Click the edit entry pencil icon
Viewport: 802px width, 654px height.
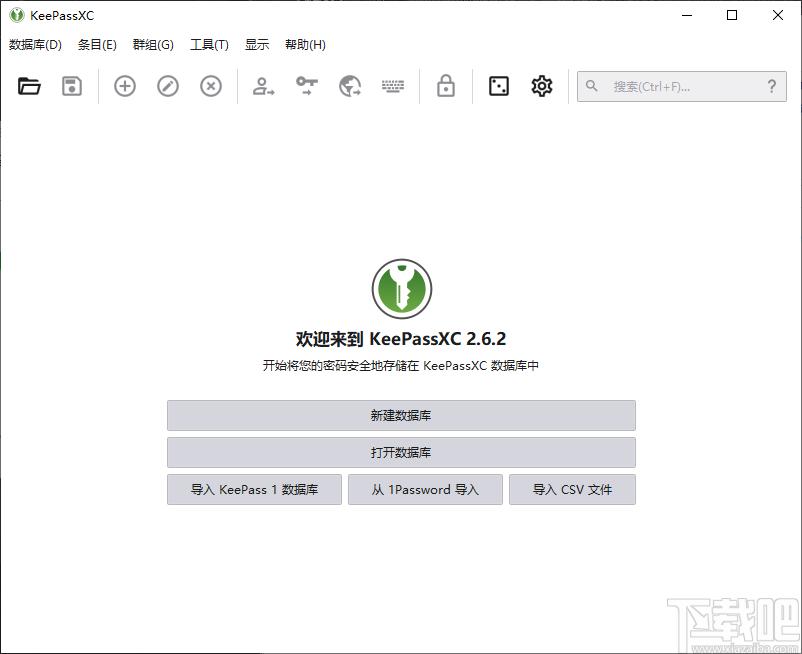click(x=168, y=86)
